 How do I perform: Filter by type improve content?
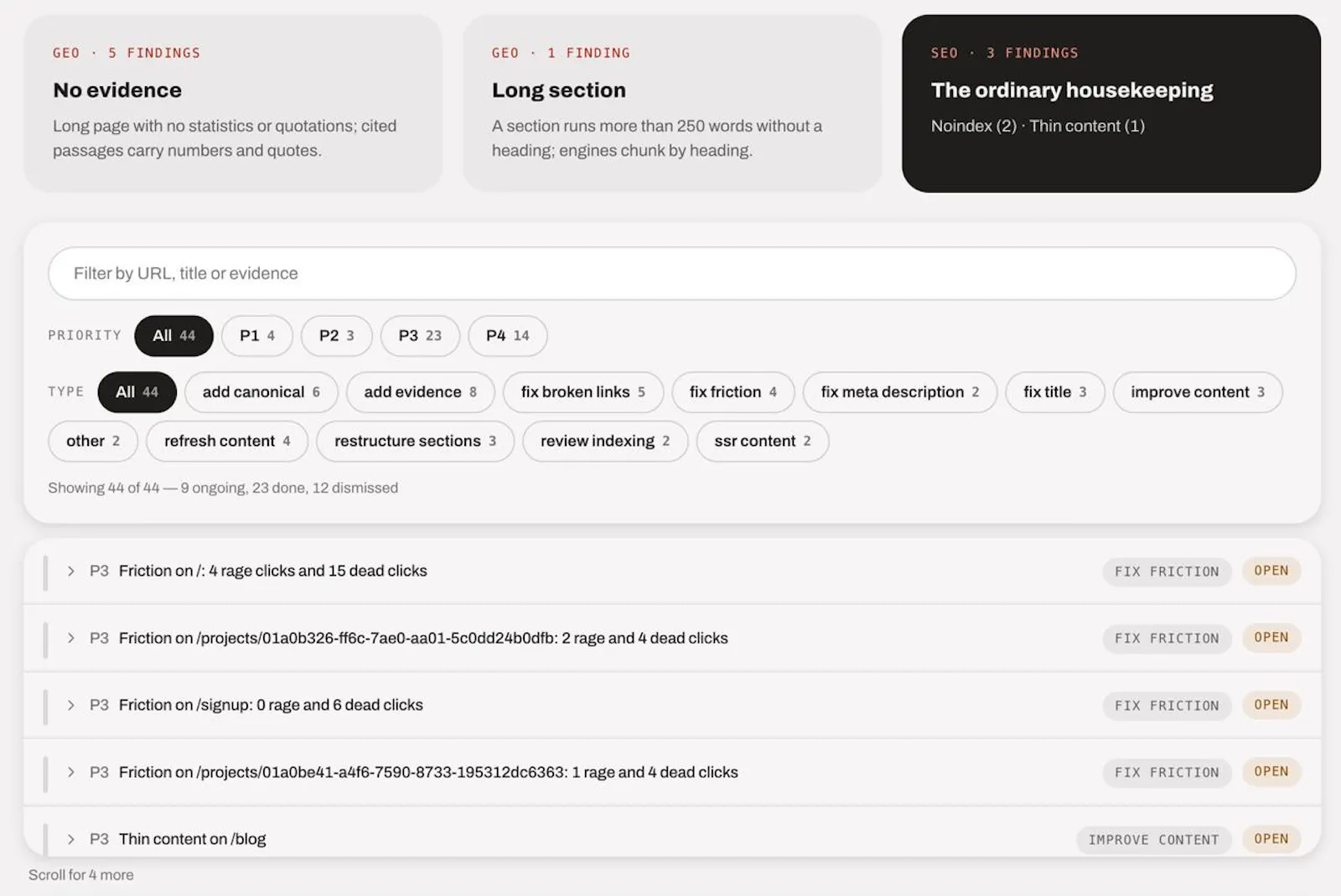point(1198,391)
